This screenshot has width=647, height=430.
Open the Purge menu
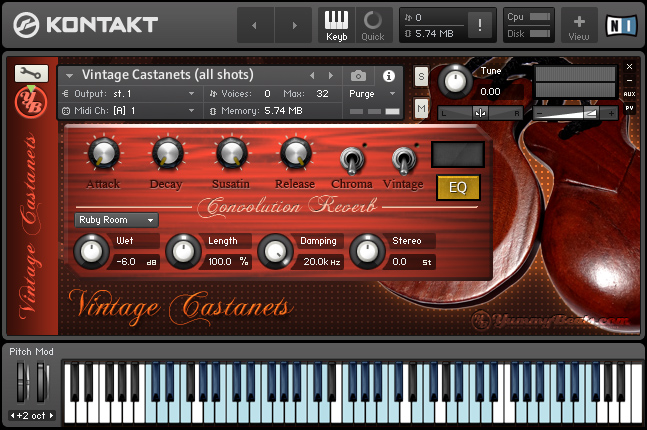coord(373,94)
